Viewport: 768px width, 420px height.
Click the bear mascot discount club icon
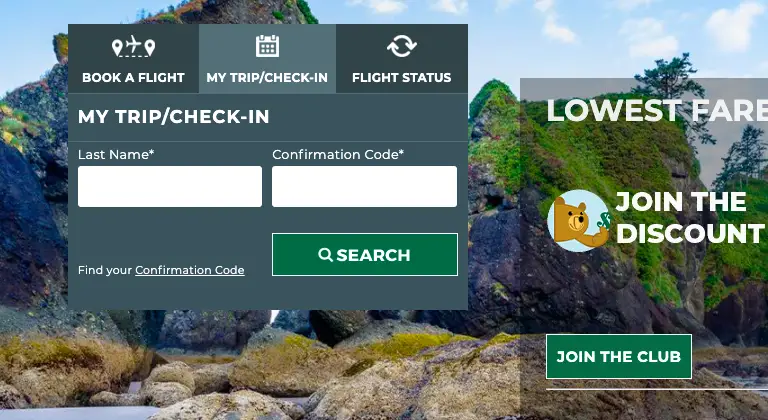pyautogui.click(x=579, y=221)
